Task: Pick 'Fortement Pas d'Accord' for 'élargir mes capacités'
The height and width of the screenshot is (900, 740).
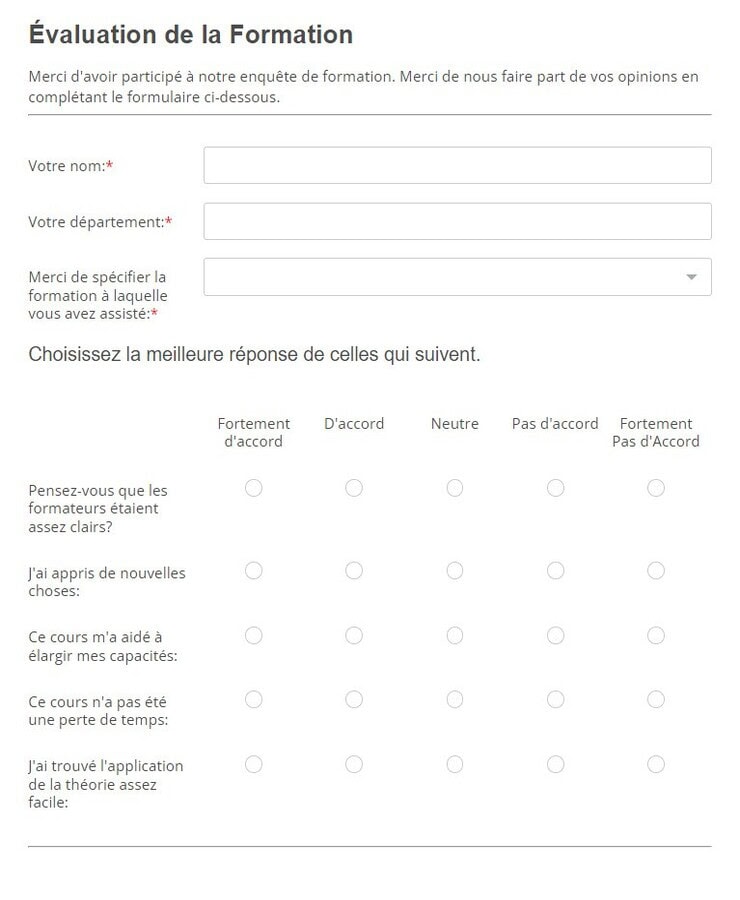Action: [x=656, y=636]
